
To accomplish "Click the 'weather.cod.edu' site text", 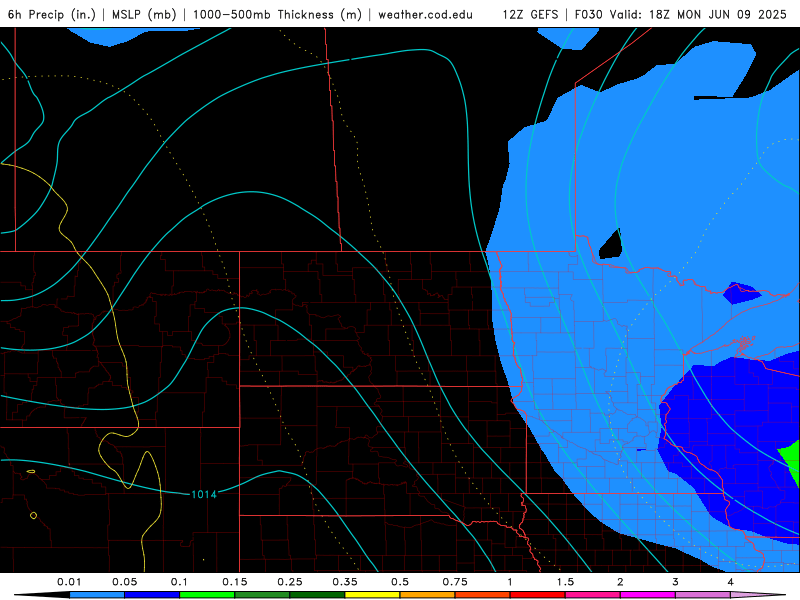I will click(x=425, y=15).
